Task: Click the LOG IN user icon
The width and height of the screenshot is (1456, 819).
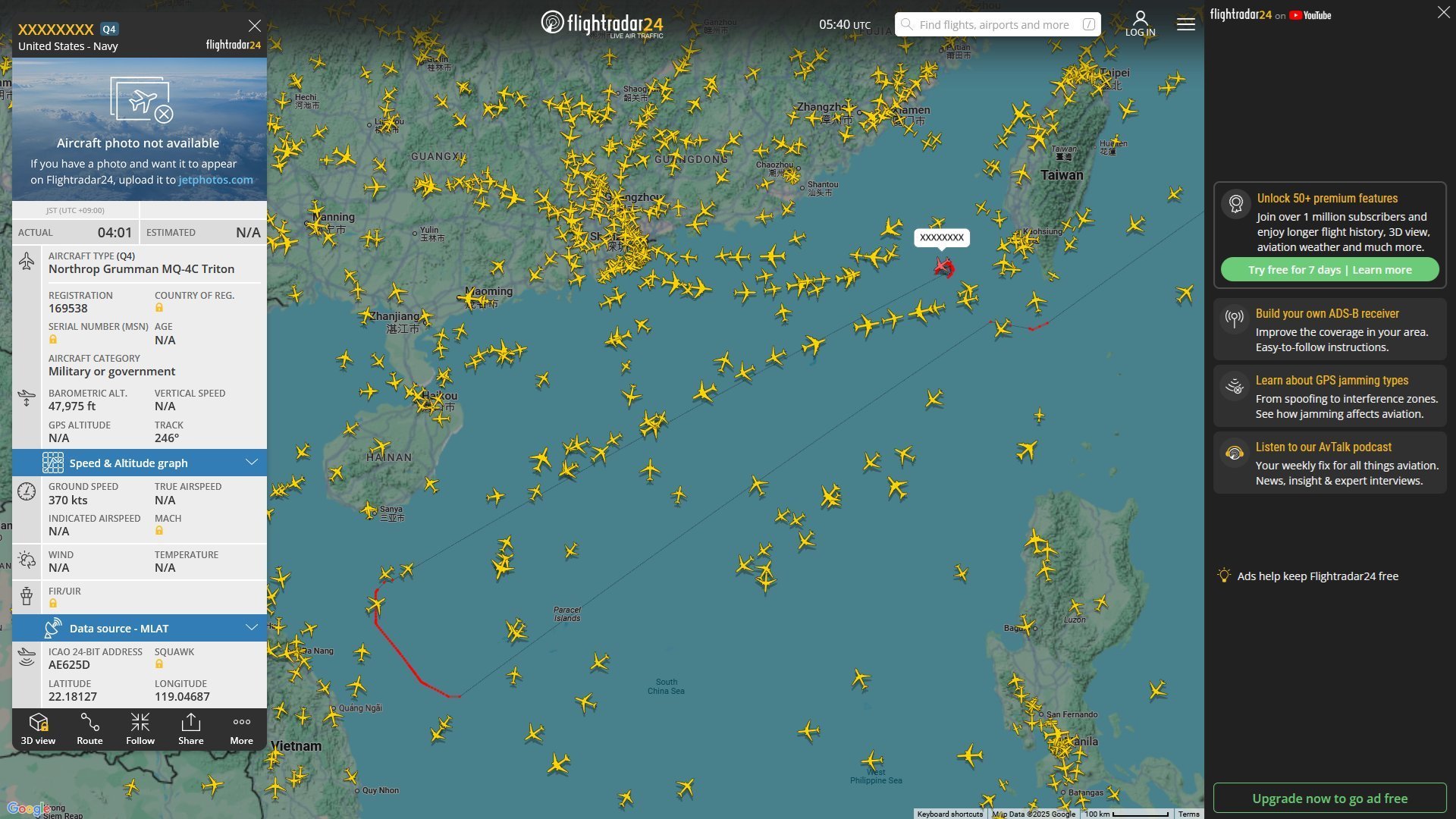Action: [1141, 24]
